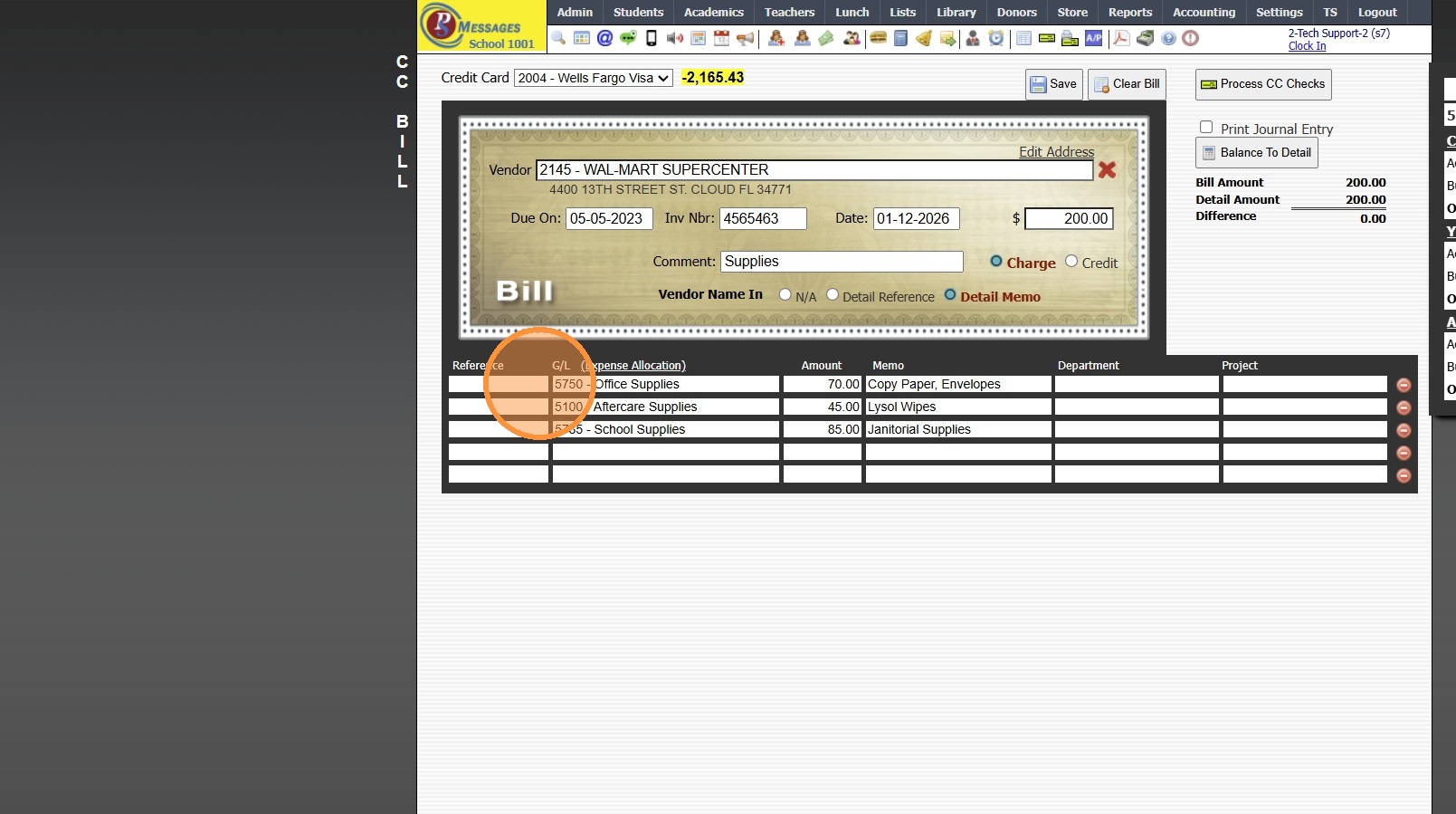Open the Credit Card account dropdown
Screen dimensions: 1456x814
594,78
